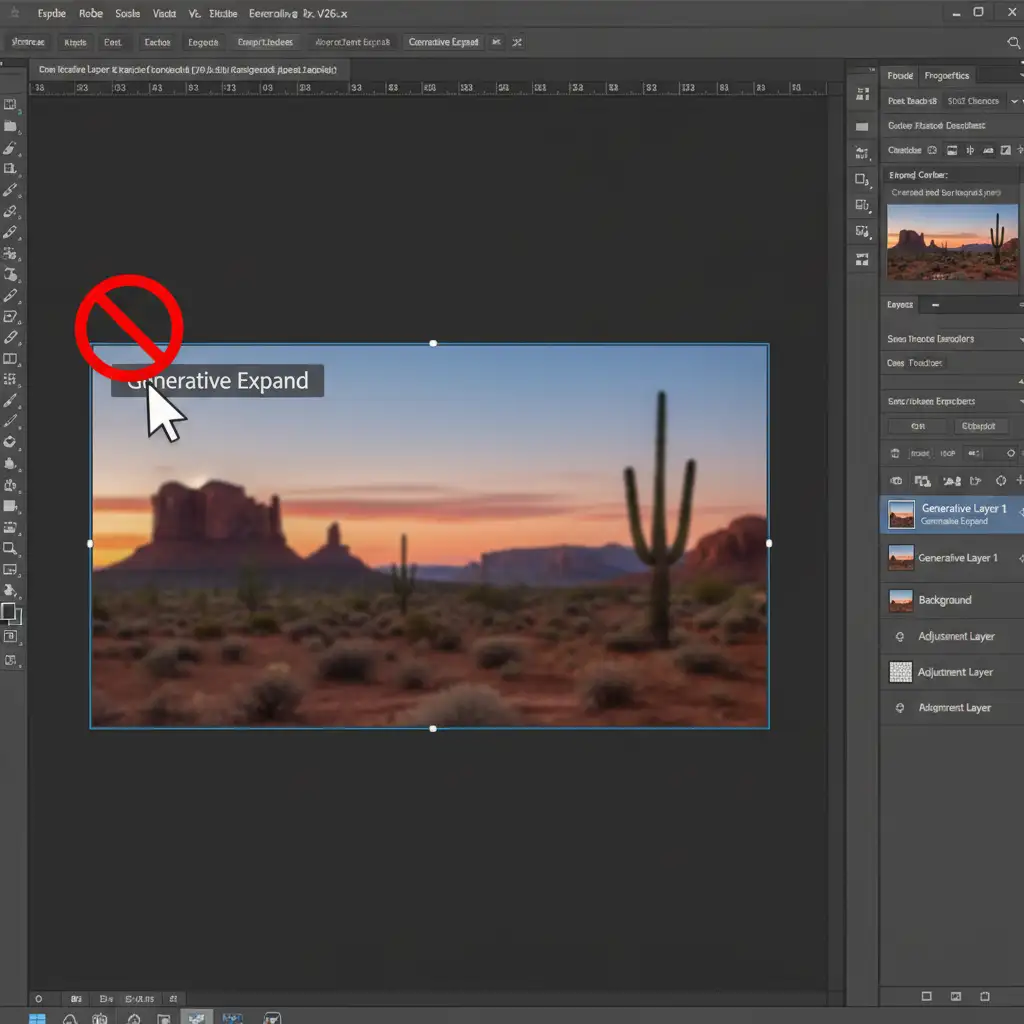Select the topmost tool in the left toolbar
This screenshot has height=1024, width=1024.
tap(10, 105)
